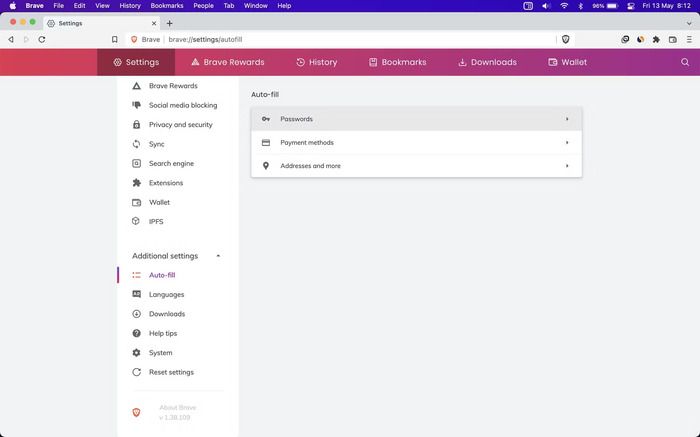The width and height of the screenshot is (700, 437).
Task: Expand Passwords using its right arrow
Action: tap(567, 119)
